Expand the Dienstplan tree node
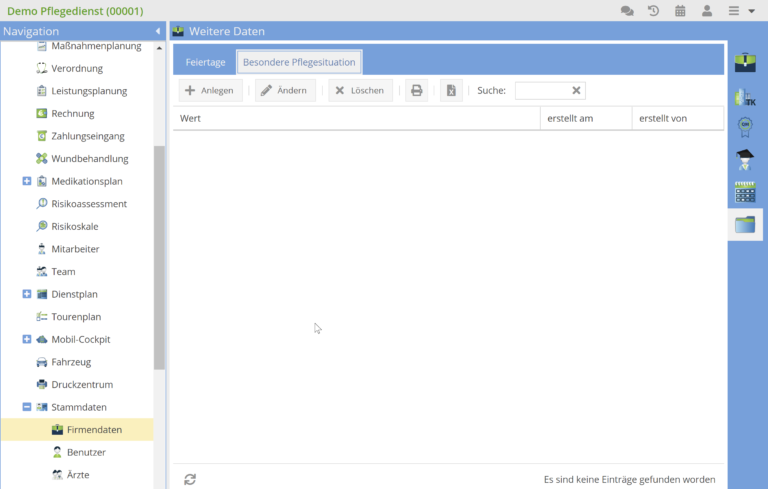The image size is (768, 489). click(x=27, y=294)
